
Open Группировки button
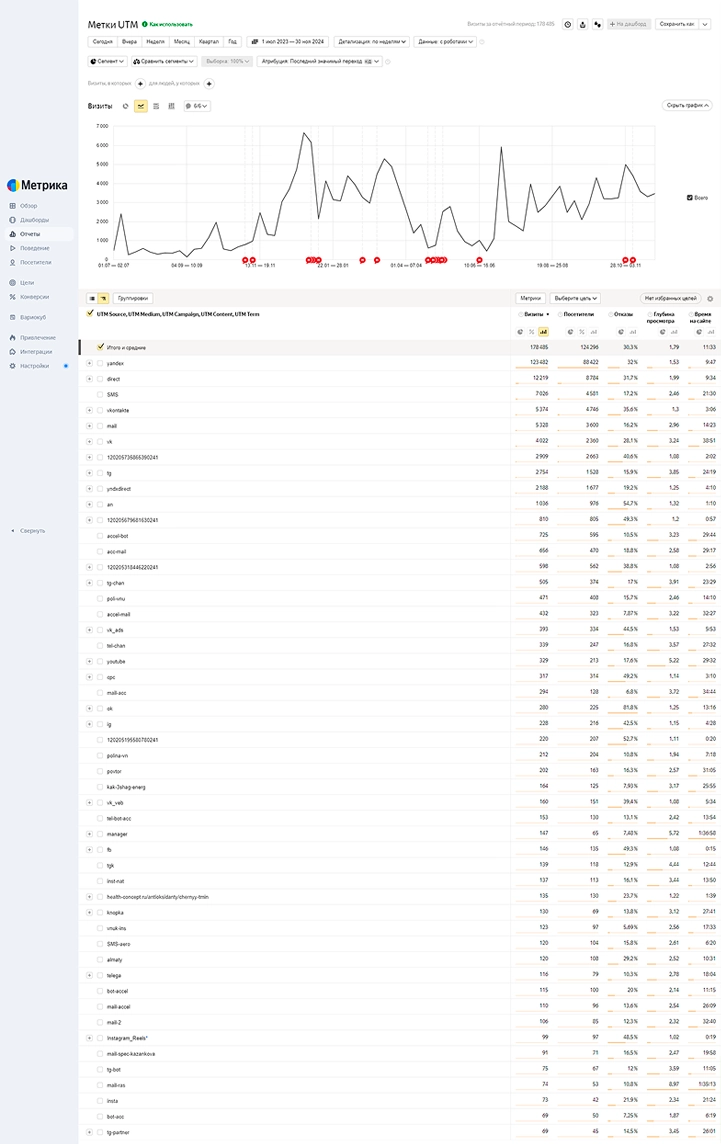[133, 298]
